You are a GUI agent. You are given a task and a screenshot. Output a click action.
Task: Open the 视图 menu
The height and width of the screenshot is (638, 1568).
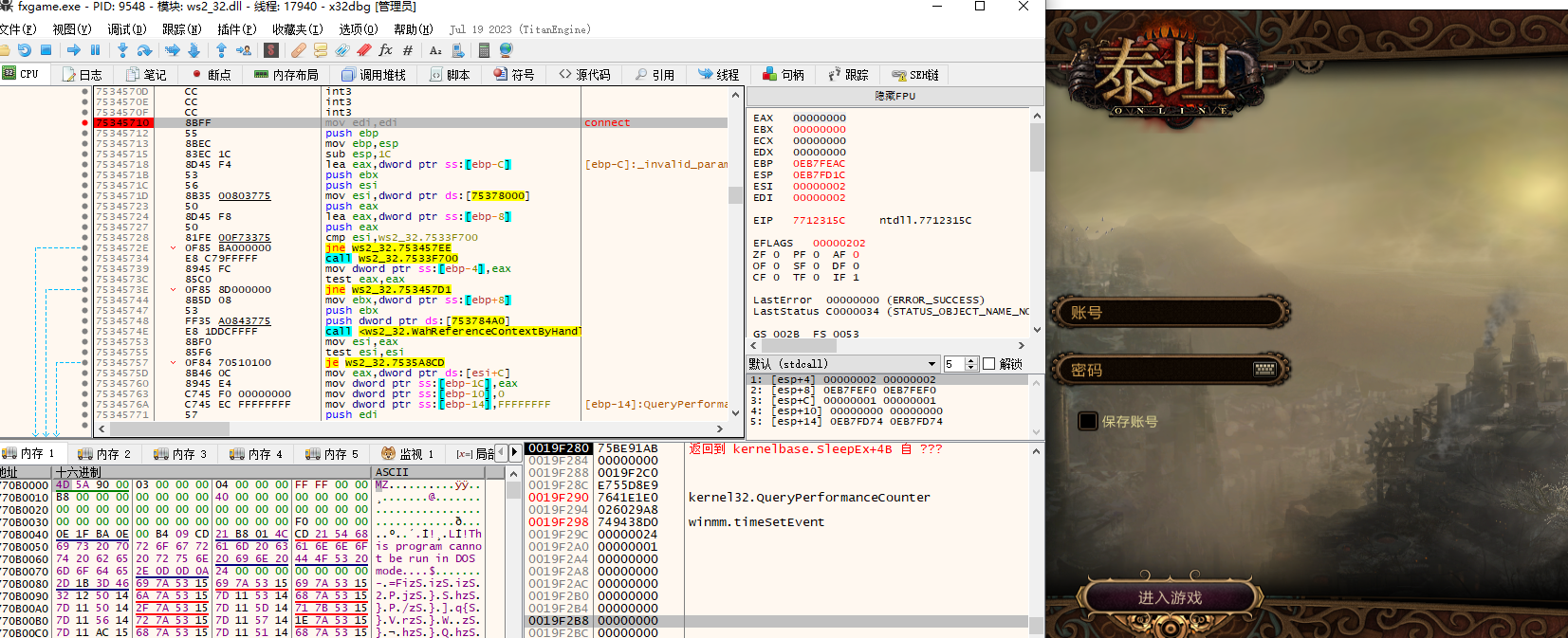(x=71, y=29)
